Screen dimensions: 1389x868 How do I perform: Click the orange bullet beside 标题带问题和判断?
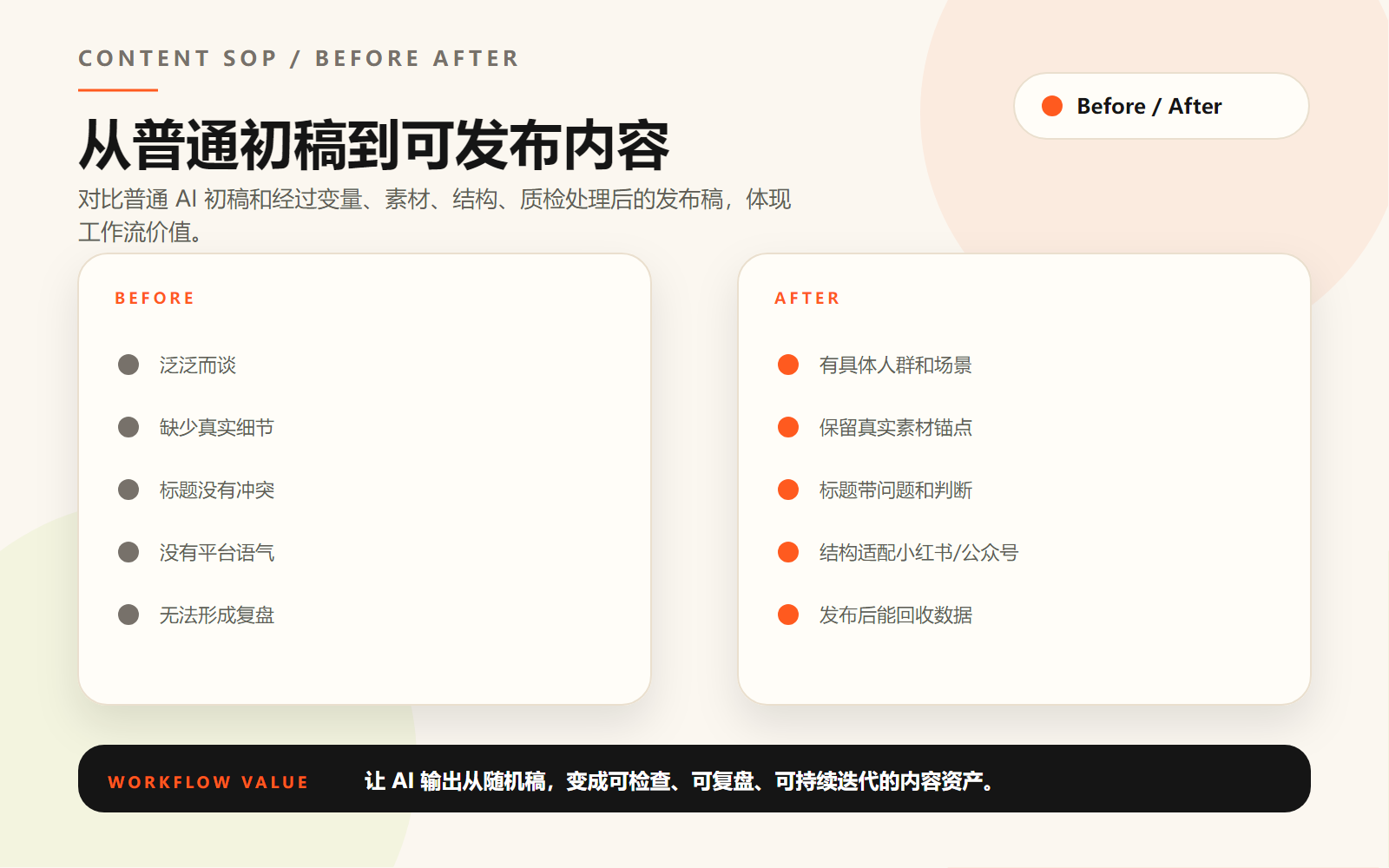(788, 490)
